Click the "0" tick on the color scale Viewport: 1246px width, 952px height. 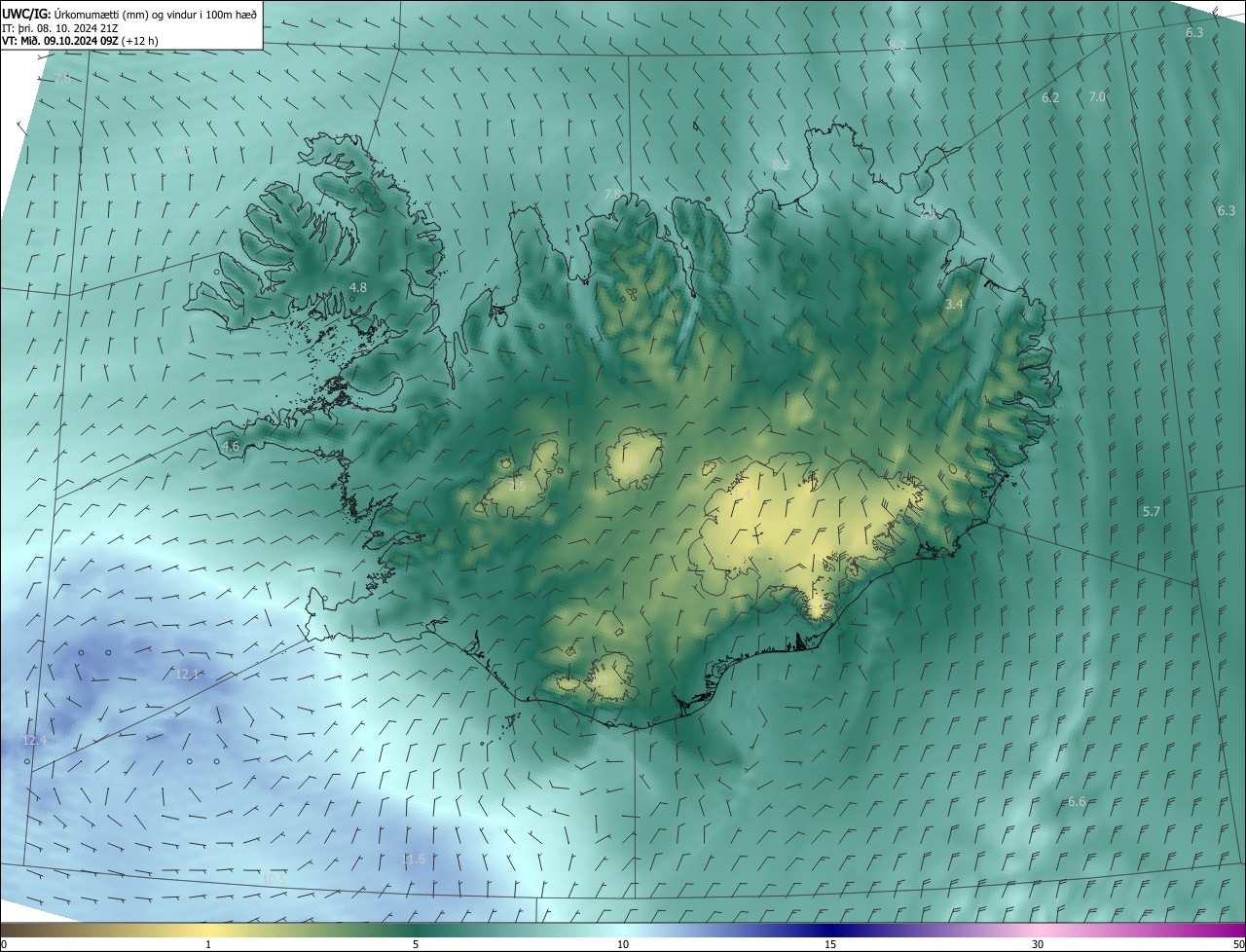click(4, 944)
